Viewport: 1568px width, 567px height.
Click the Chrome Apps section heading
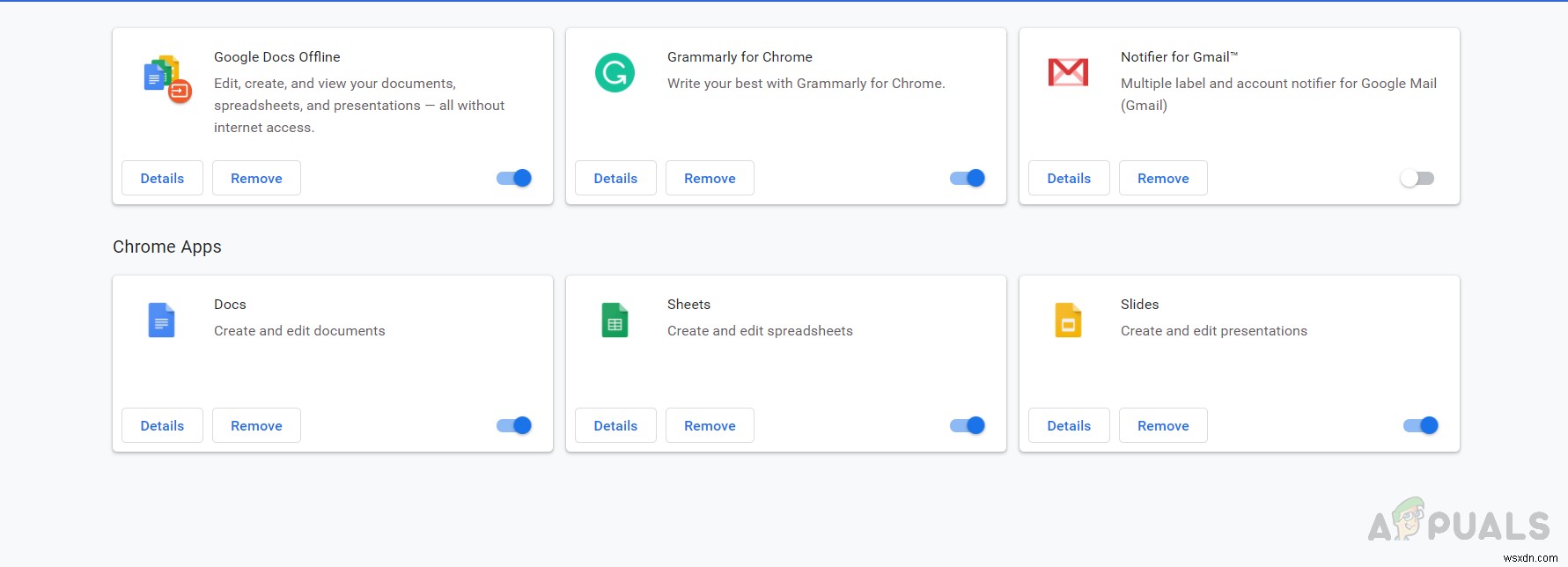click(167, 247)
